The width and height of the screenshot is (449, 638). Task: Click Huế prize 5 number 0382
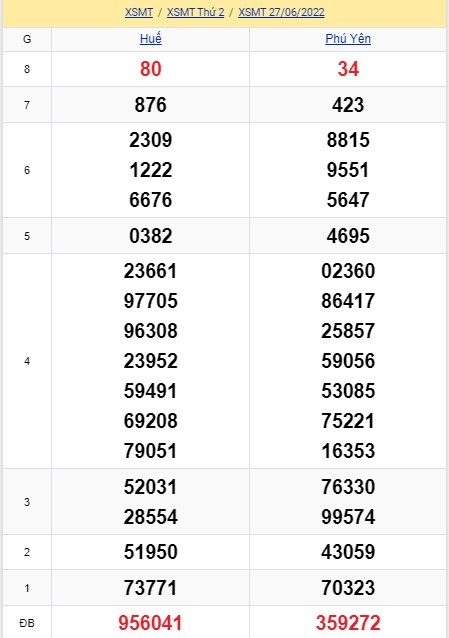pyautogui.click(x=151, y=236)
